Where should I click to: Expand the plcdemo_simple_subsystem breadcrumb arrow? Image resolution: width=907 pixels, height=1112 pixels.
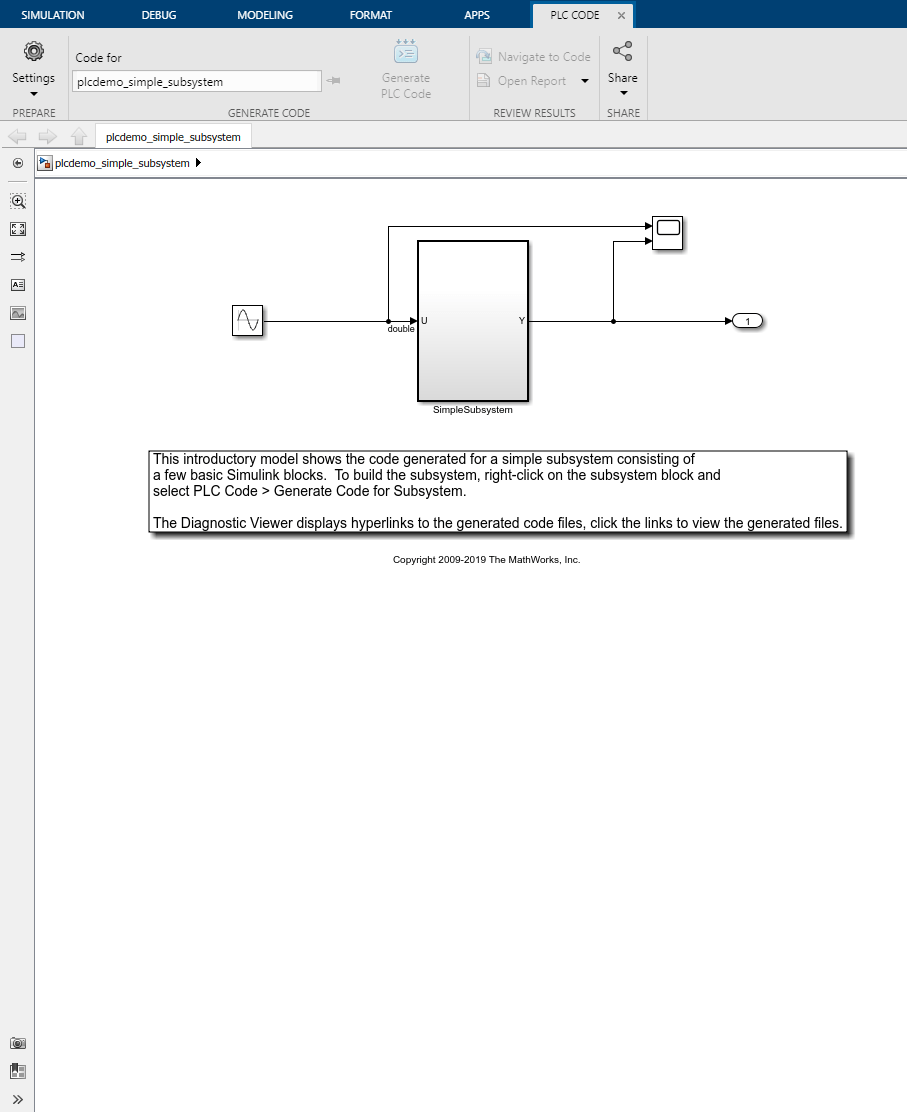point(197,162)
